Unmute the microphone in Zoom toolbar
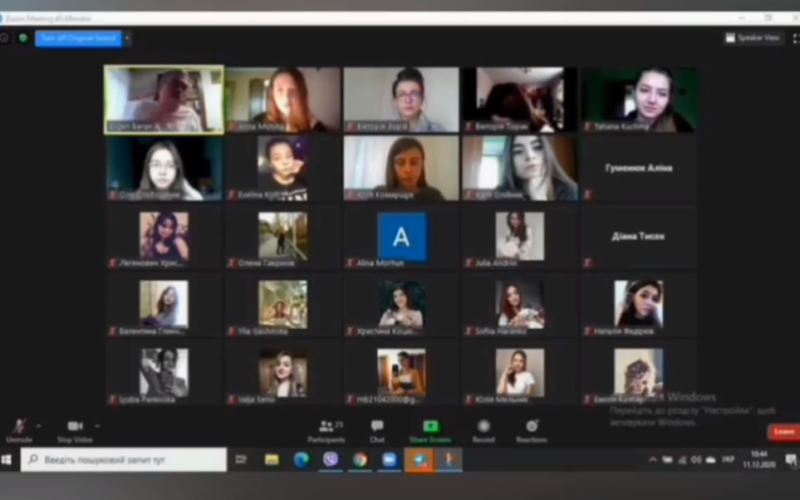Viewport: 800px width, 500px height. click(18, 427)
